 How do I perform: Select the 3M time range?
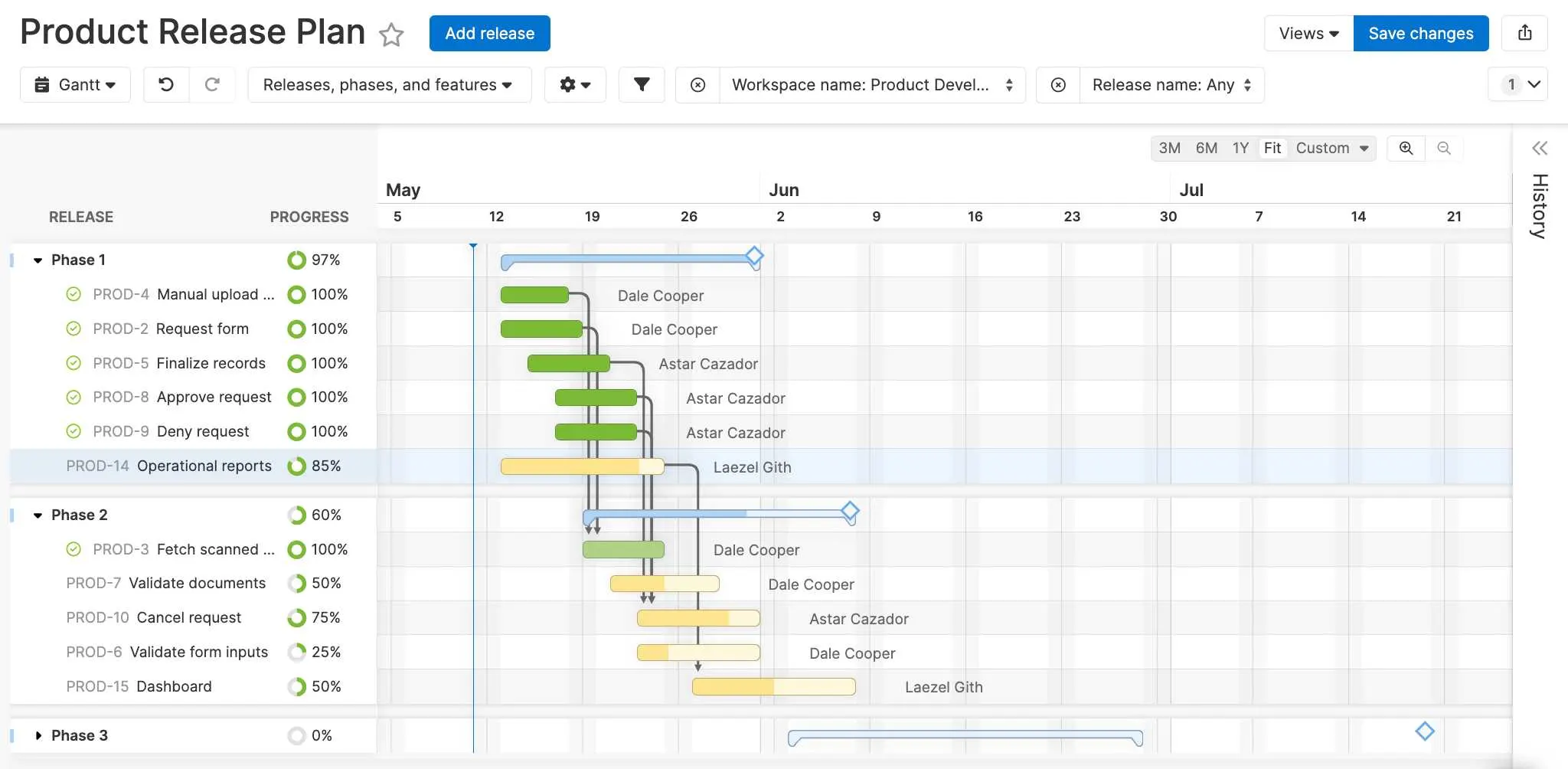pos(1169,148)
